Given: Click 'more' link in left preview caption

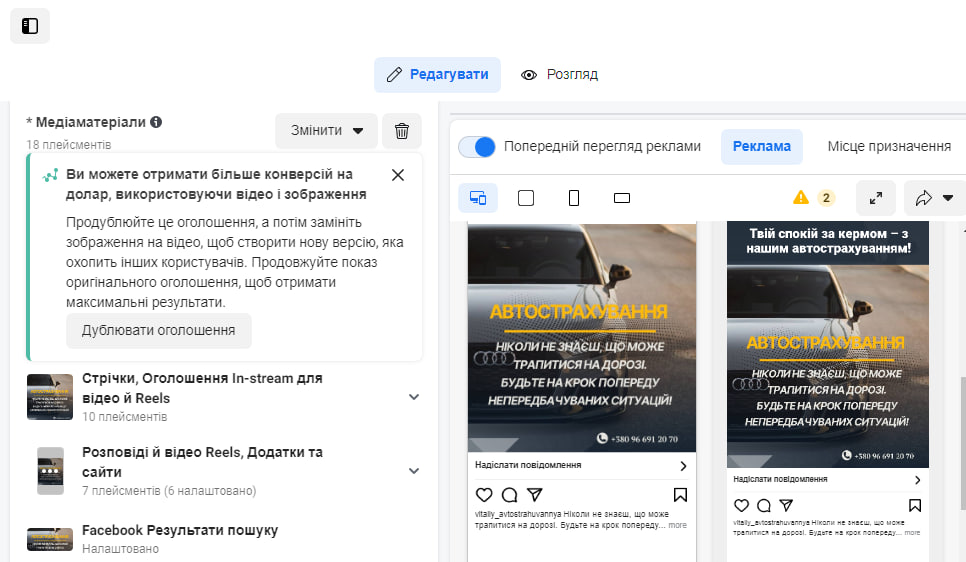Looking at the screenshot, I should point(678,525).
